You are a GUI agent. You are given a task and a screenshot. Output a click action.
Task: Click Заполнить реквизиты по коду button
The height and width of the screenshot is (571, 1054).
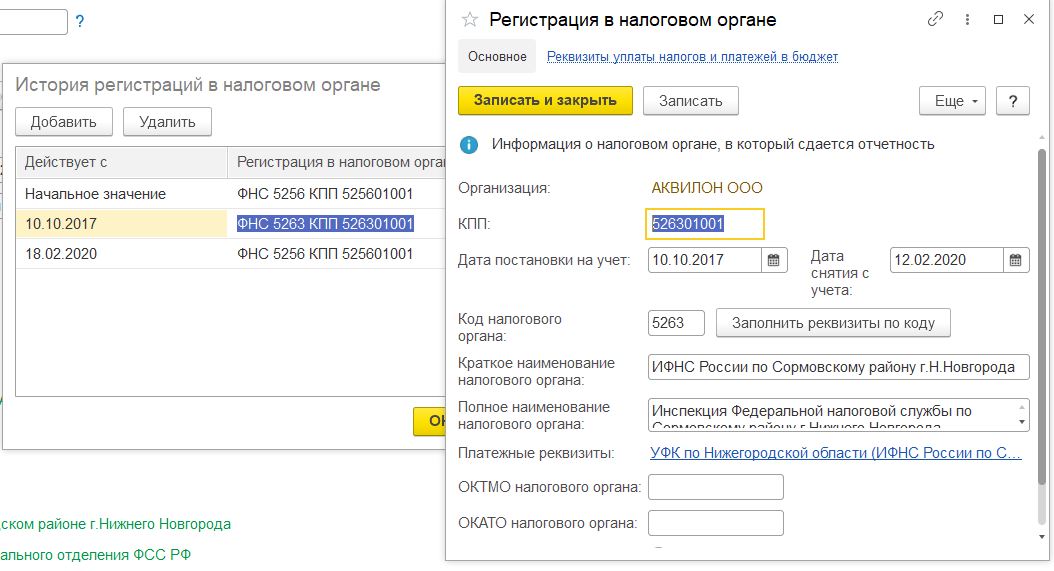point(832,323)
